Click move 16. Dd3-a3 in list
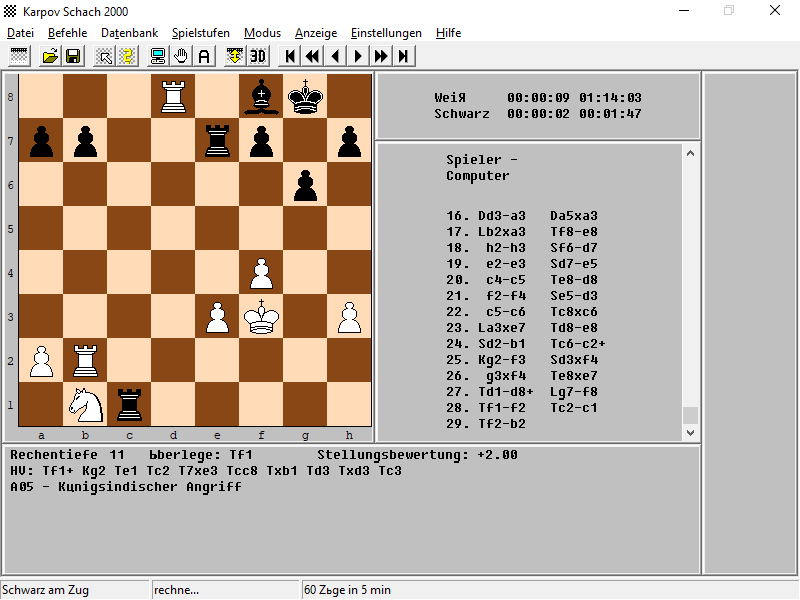Viewport: 800px width, 600px height. 486,216
